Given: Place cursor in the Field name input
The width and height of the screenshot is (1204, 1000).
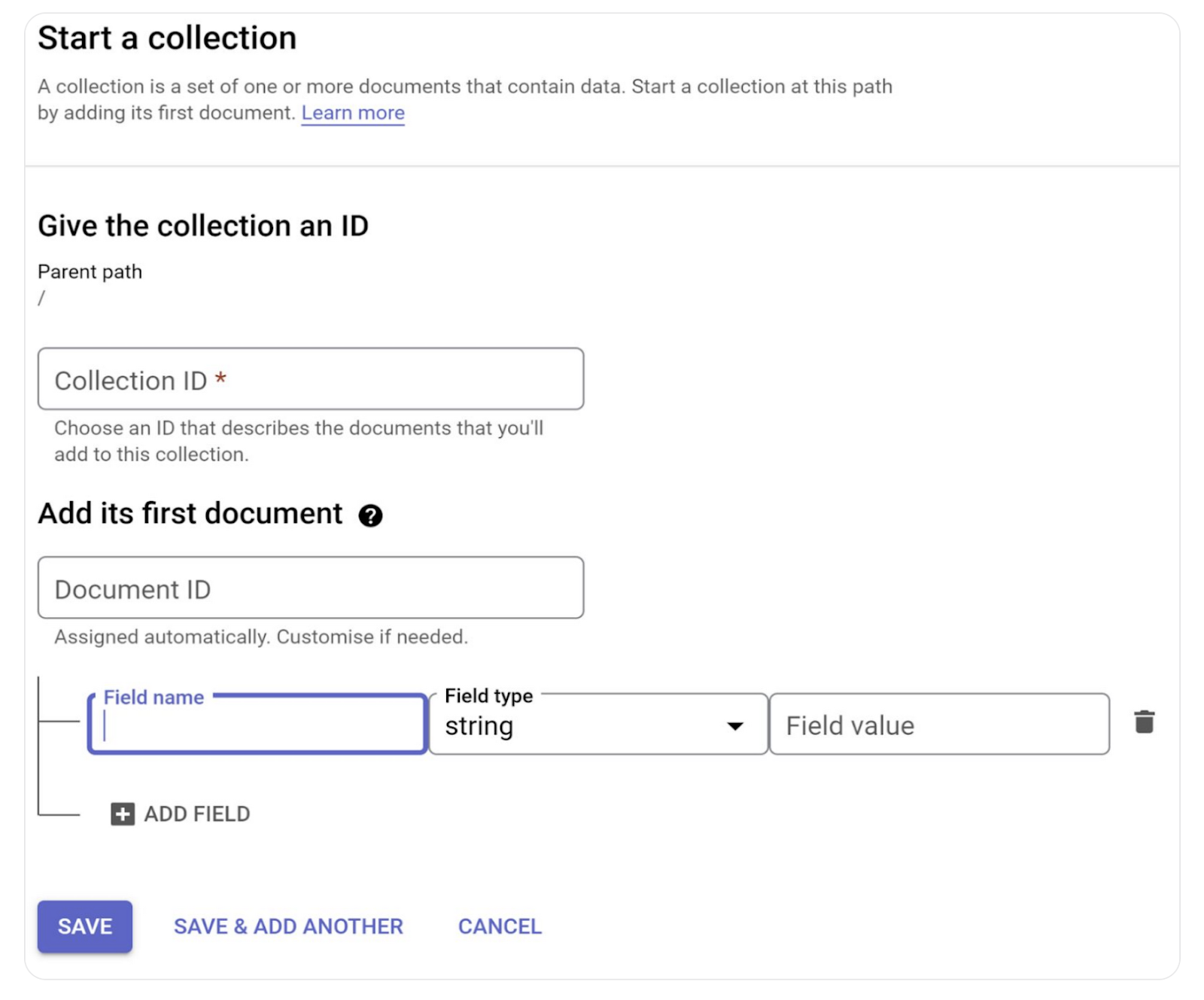Looking at the screenshot, I should point(258,727).
